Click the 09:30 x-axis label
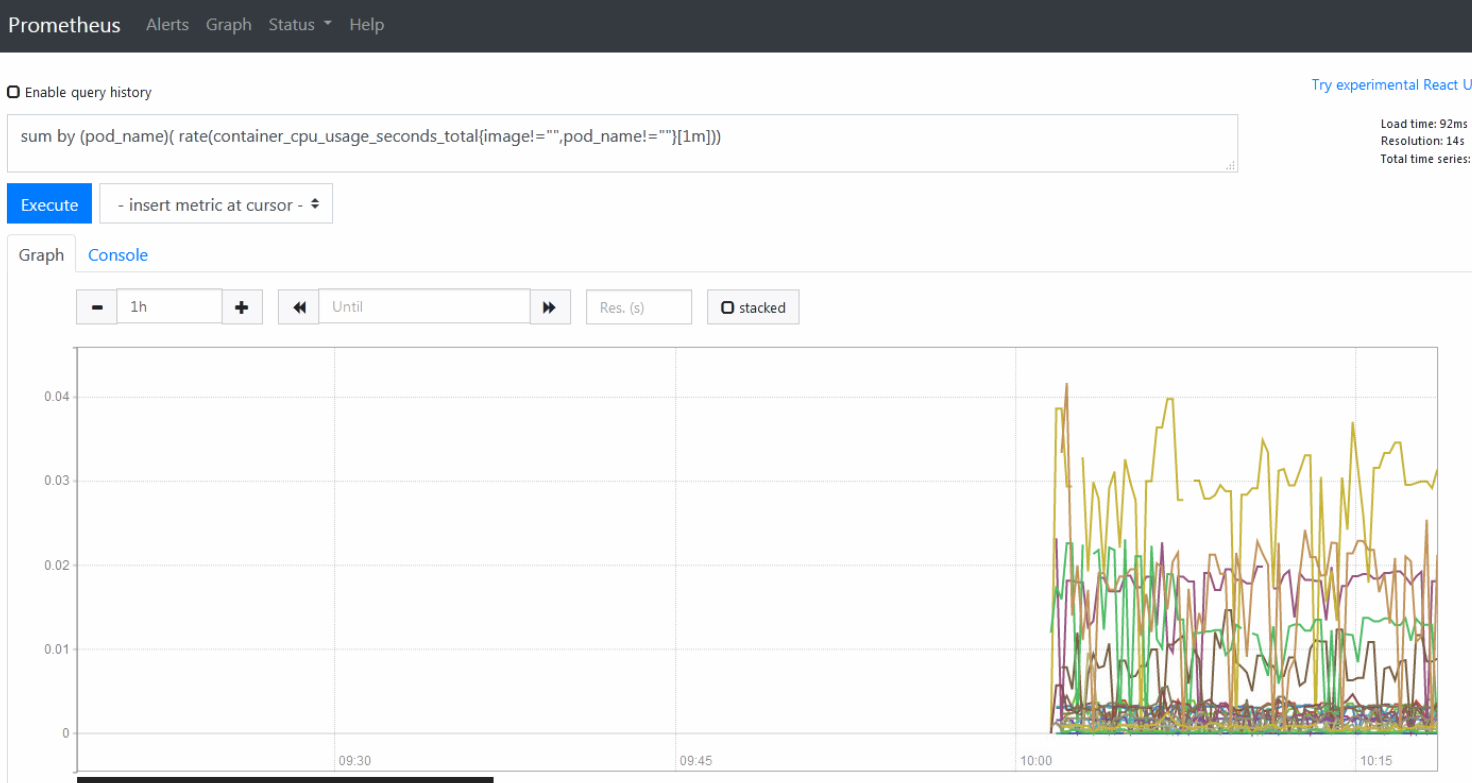This screenshot has width=1472, height=783. pyautogui.click(x=354, y=761)
